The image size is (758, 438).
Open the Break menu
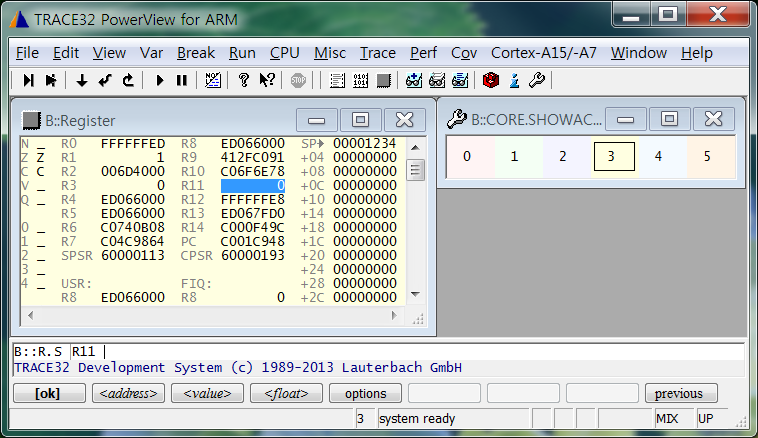click(x=196, y=53)
